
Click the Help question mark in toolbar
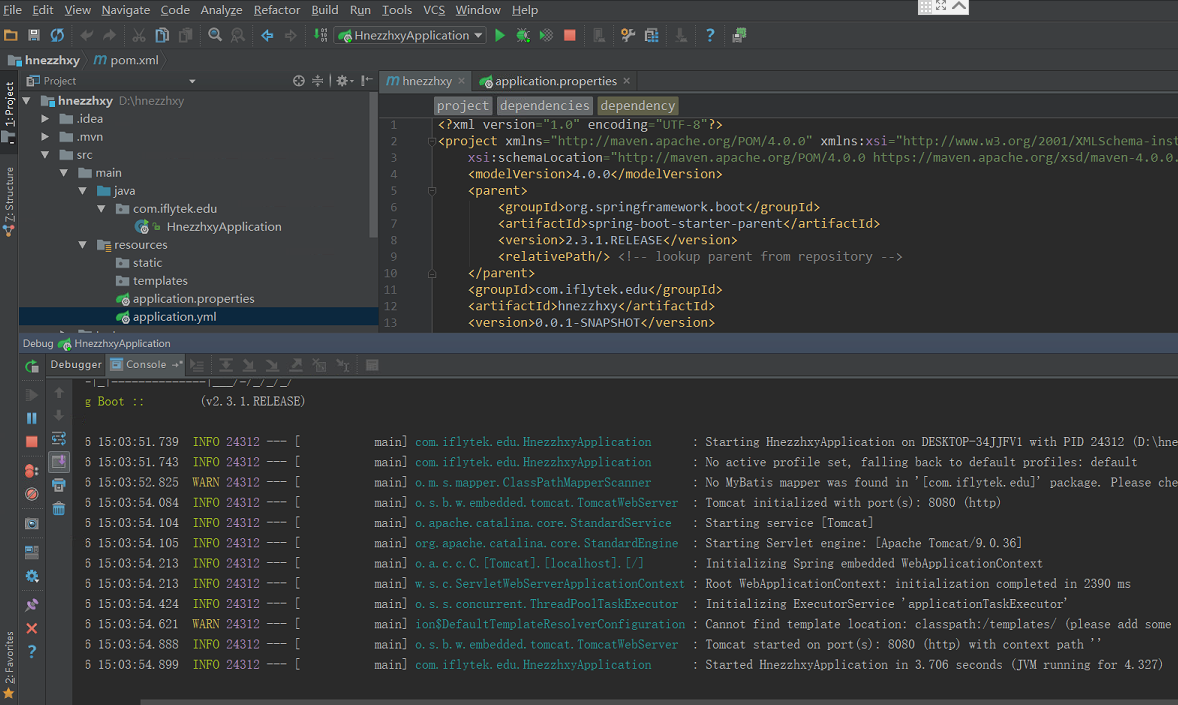(710, 35)
